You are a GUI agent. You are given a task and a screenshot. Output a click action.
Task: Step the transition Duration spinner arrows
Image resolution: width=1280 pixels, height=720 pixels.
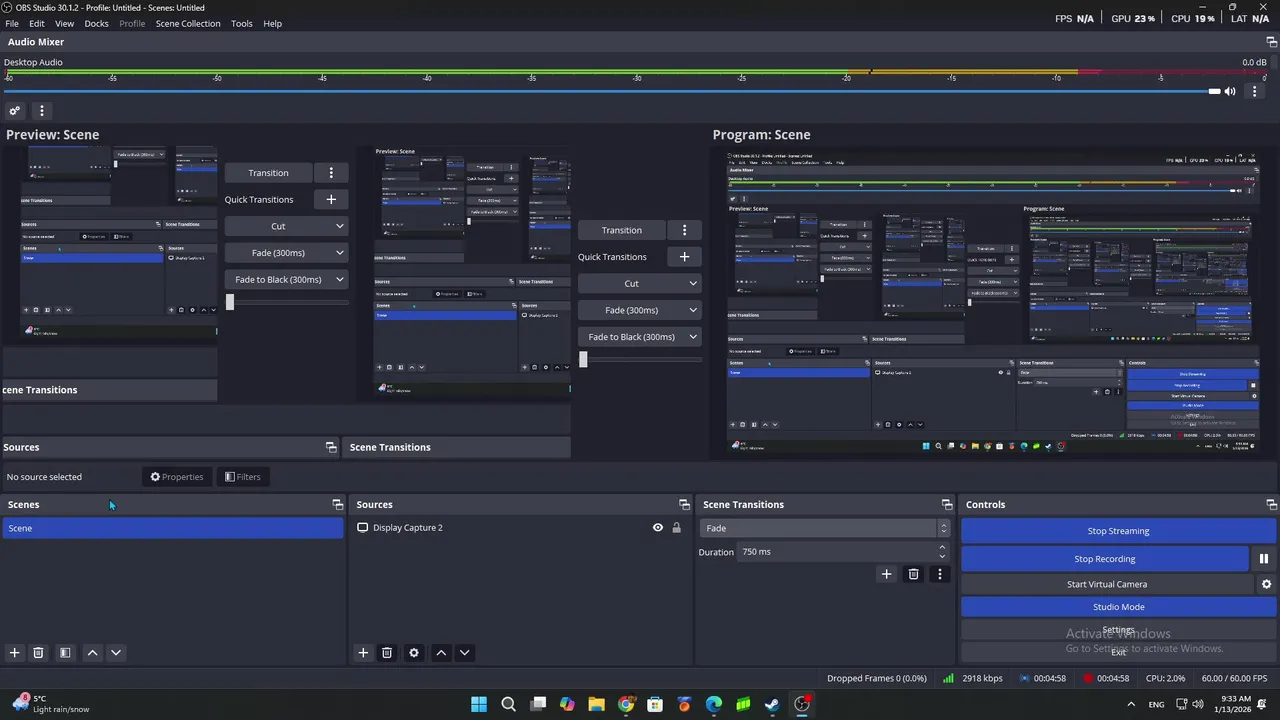point(942,552)
